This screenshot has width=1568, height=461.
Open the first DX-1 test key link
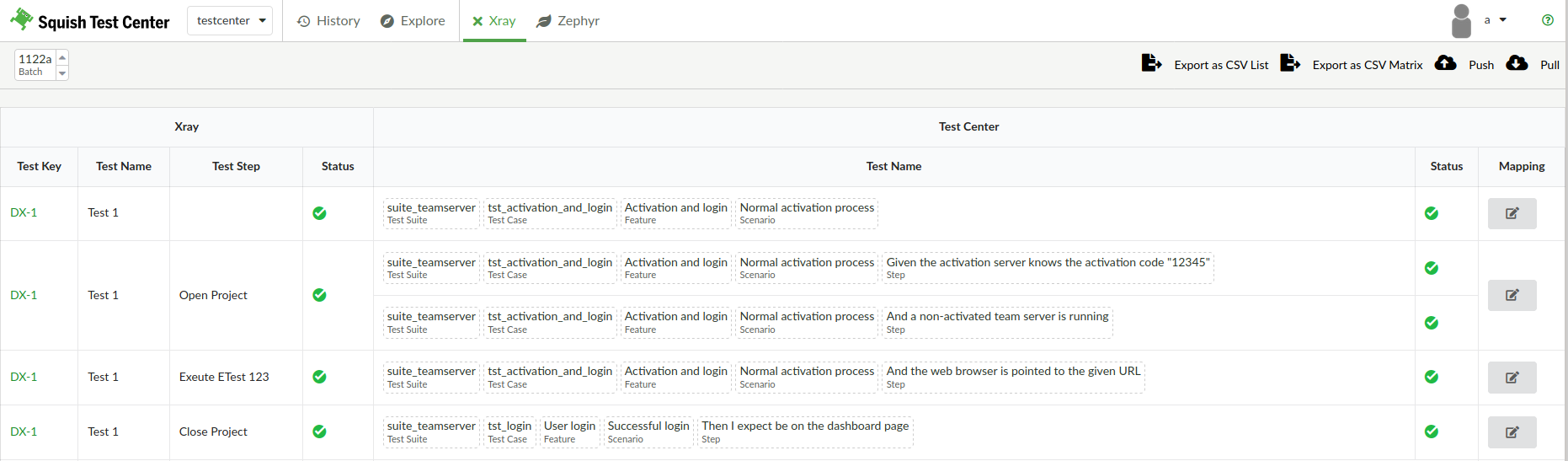(x=24, y=213)
